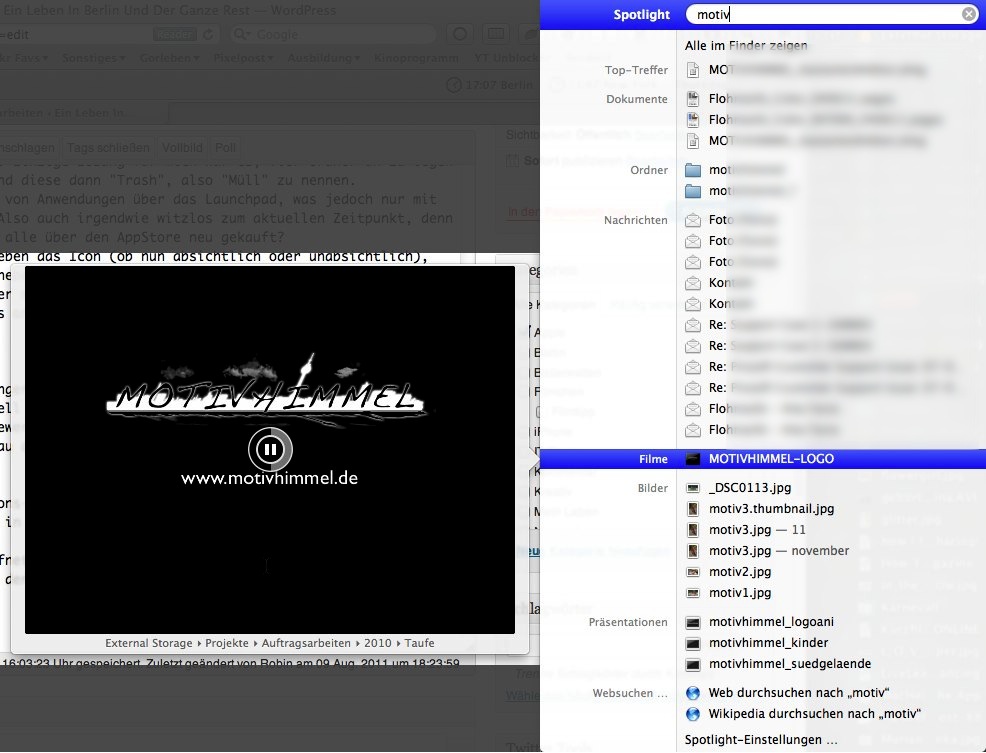Click 'Web durchsuchen nach motiv'

point(800,693)
